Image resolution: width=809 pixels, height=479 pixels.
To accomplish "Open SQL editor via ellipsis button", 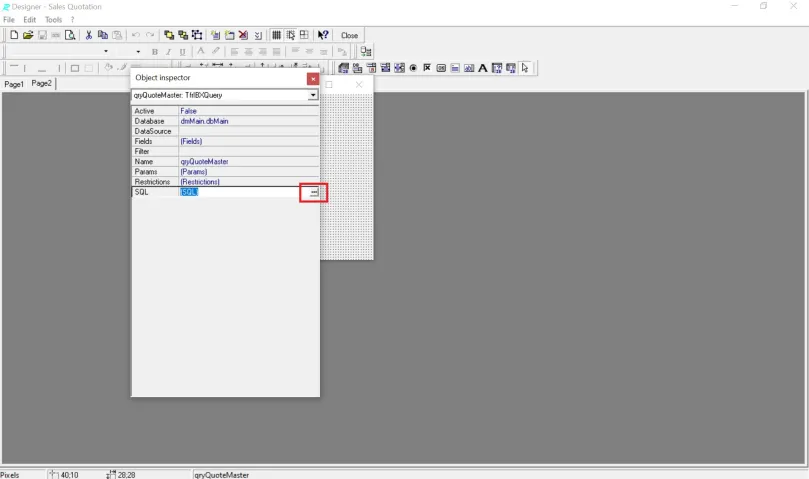I will tap(313, 192).
